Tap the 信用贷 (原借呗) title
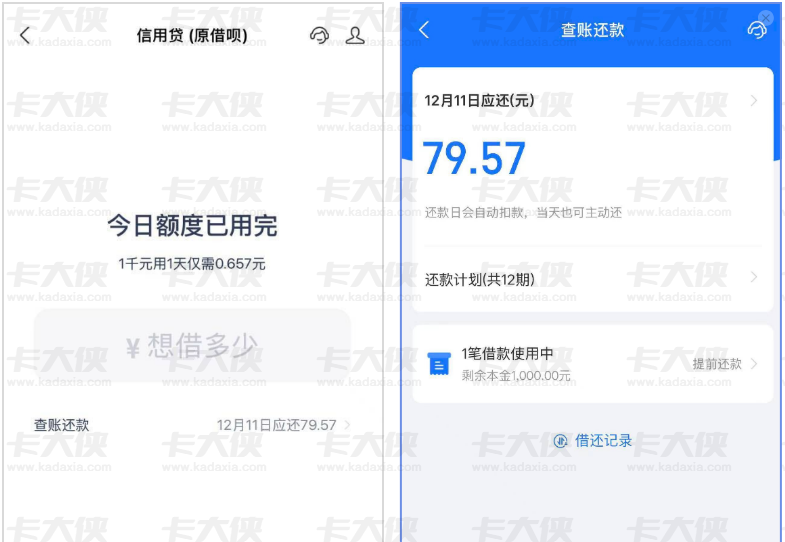 (192, 36)
